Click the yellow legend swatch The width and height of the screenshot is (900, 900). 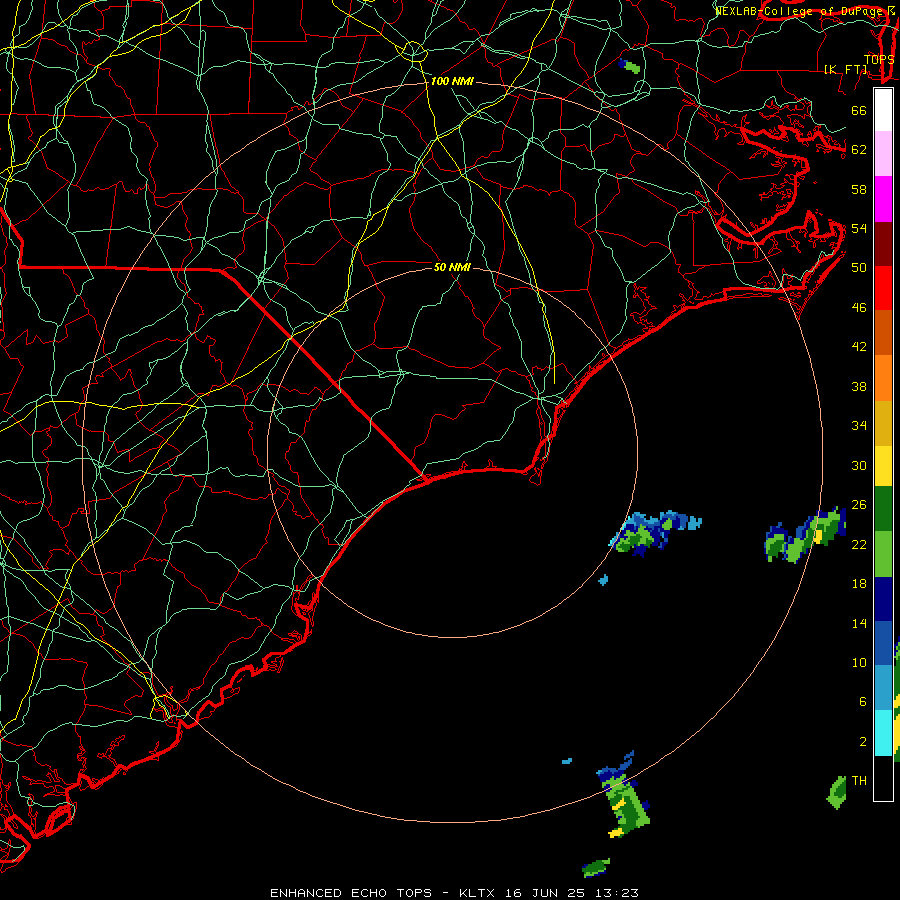tap(883, 466)
